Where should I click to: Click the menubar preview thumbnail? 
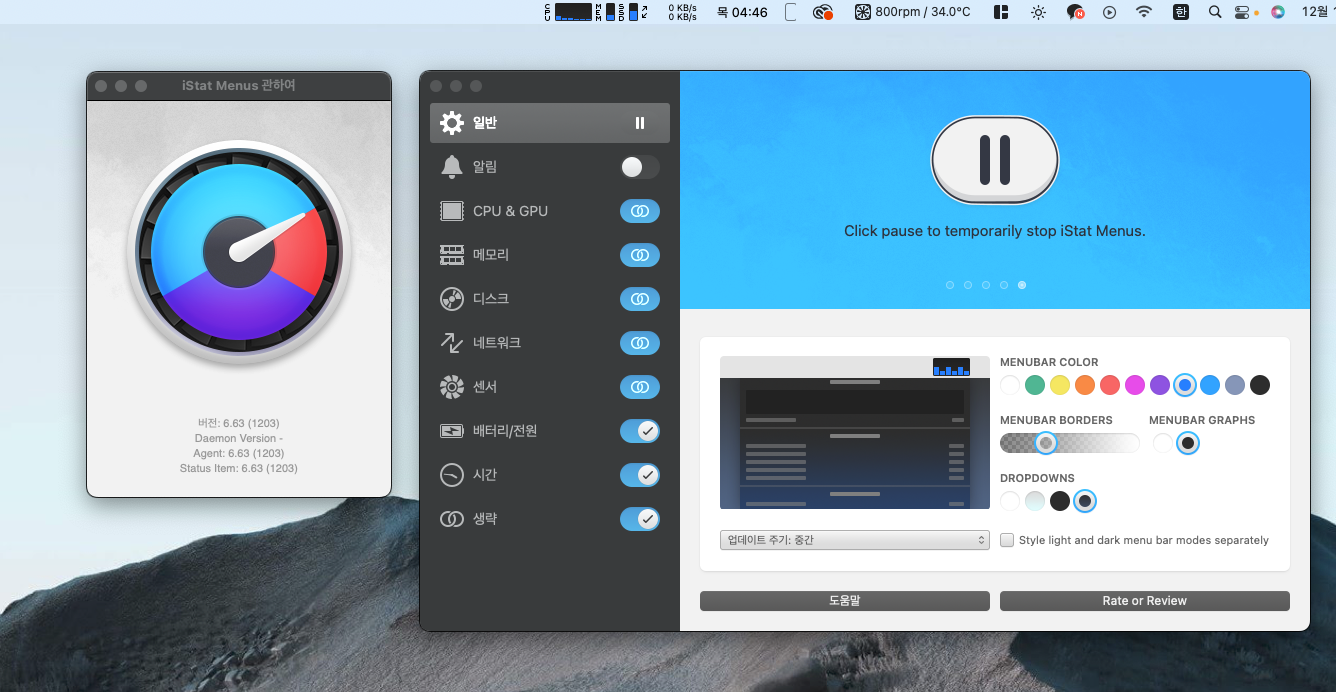(855, 433)
